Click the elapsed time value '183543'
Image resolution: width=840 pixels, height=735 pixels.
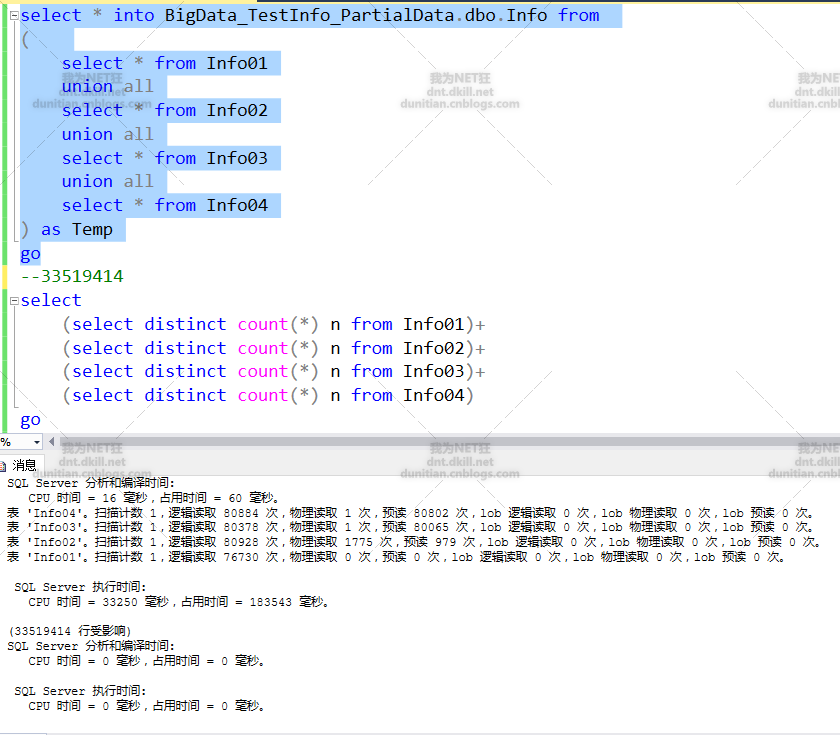pyautogui.click(x=271, y=602)
